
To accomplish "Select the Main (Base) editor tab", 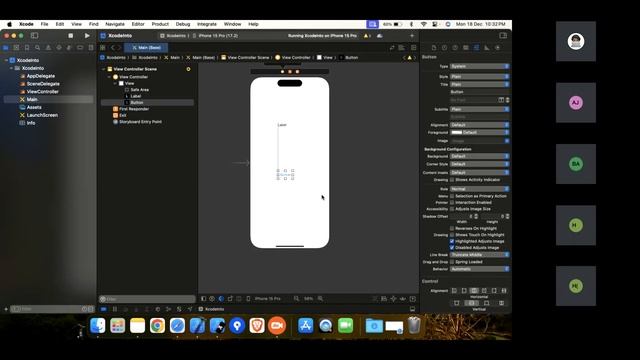I will coord(146,48).
